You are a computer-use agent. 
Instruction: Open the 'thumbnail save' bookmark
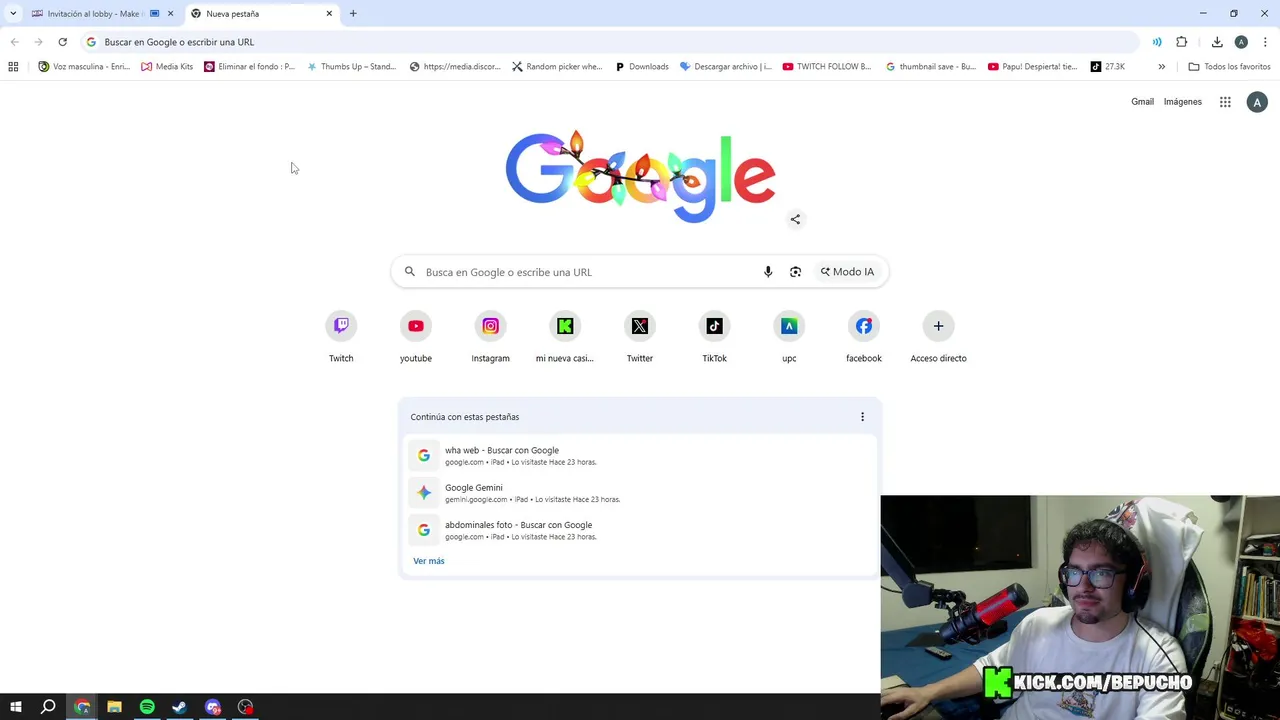931,67
